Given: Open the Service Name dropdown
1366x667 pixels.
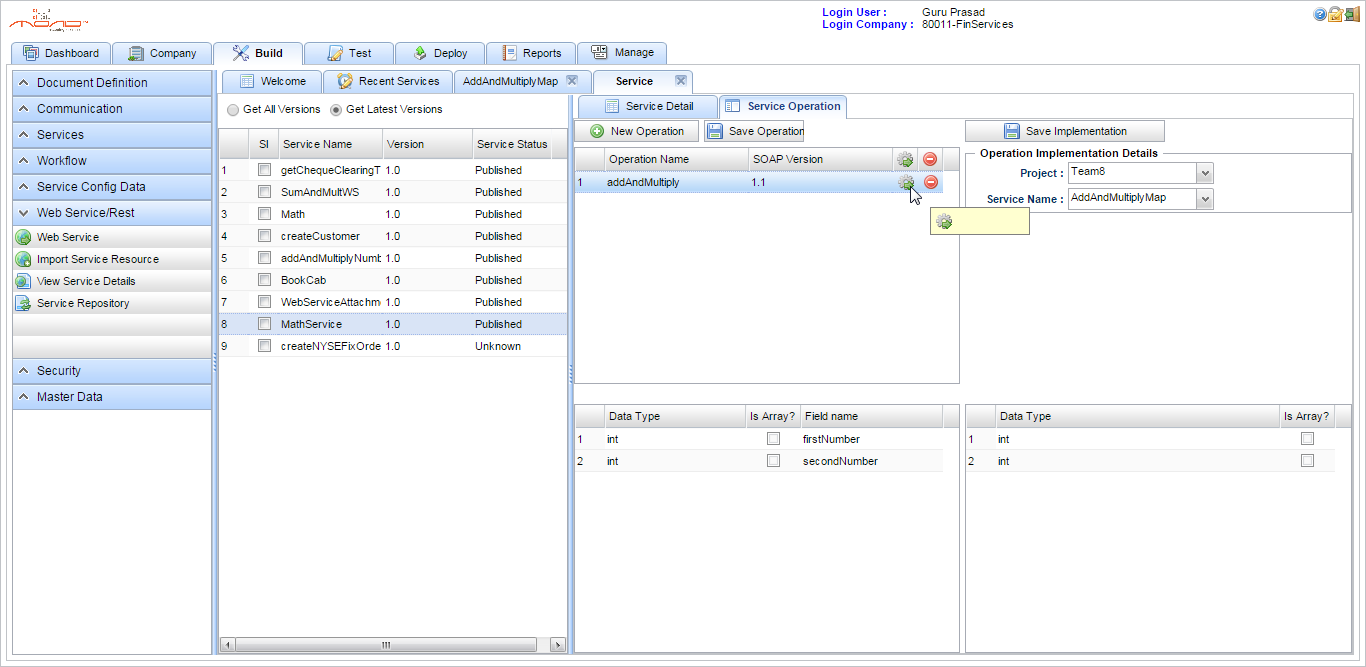Looking at the screenshot, I should point(1204,199).
